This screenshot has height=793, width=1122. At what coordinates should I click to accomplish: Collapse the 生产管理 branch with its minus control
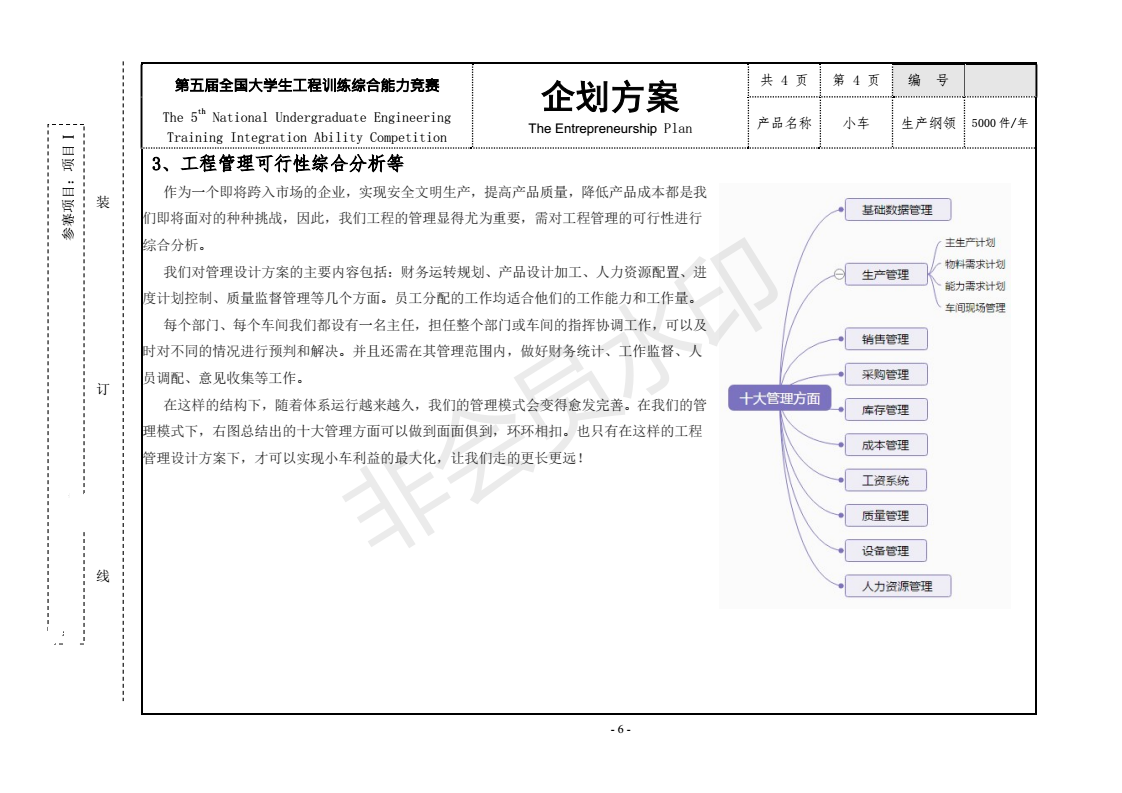click(x=838, y=274)
